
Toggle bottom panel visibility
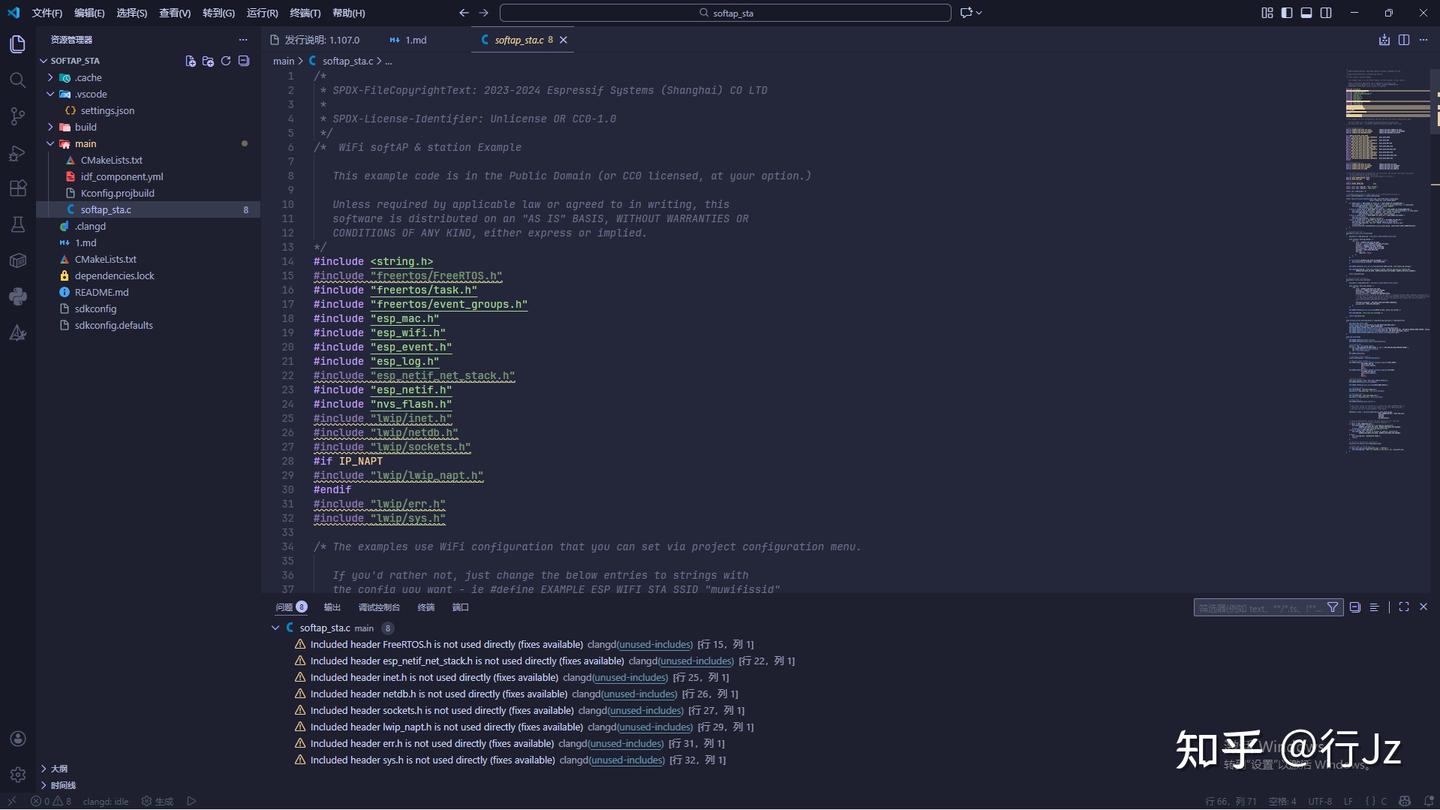click(1306, 13)
